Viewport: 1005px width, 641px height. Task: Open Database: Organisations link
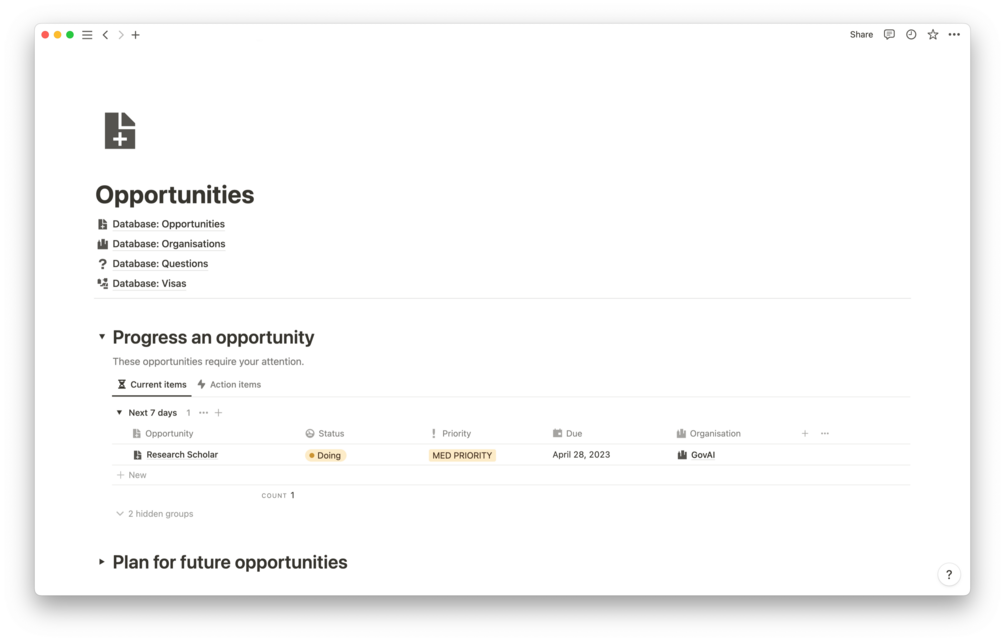click(x=168, y=244)
